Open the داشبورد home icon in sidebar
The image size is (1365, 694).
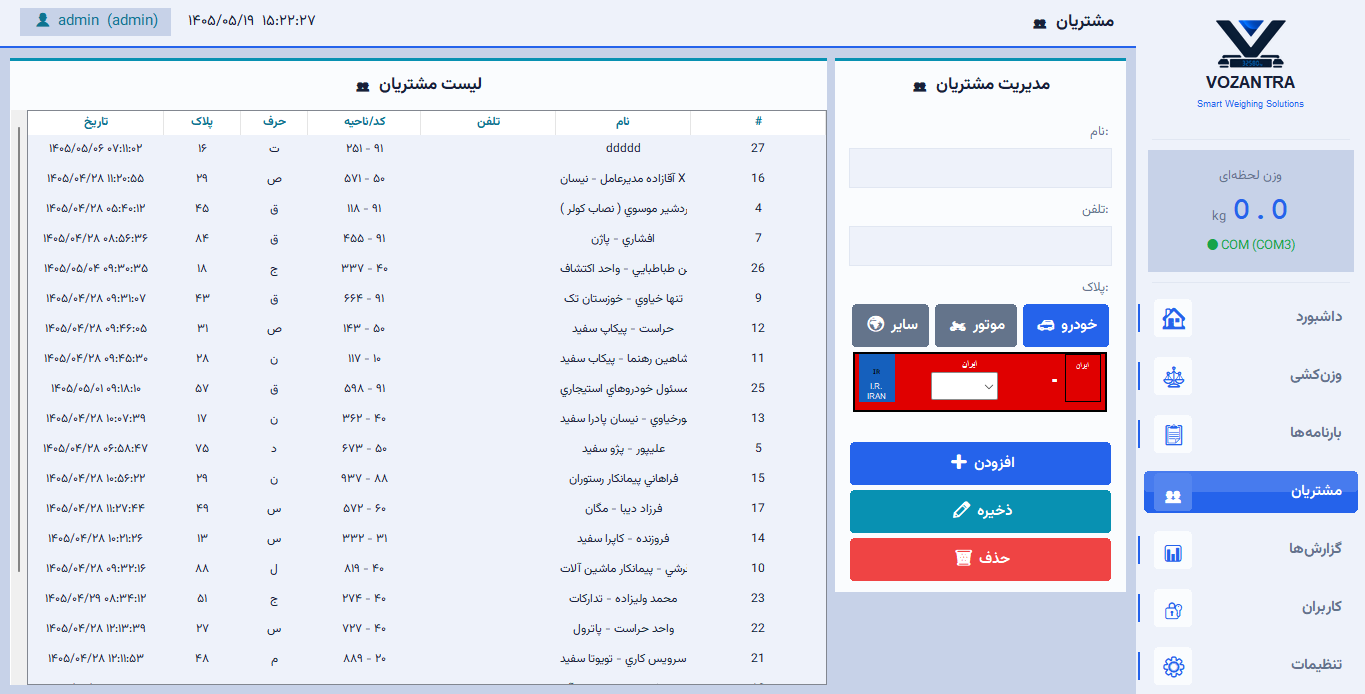click(1173, 318)
